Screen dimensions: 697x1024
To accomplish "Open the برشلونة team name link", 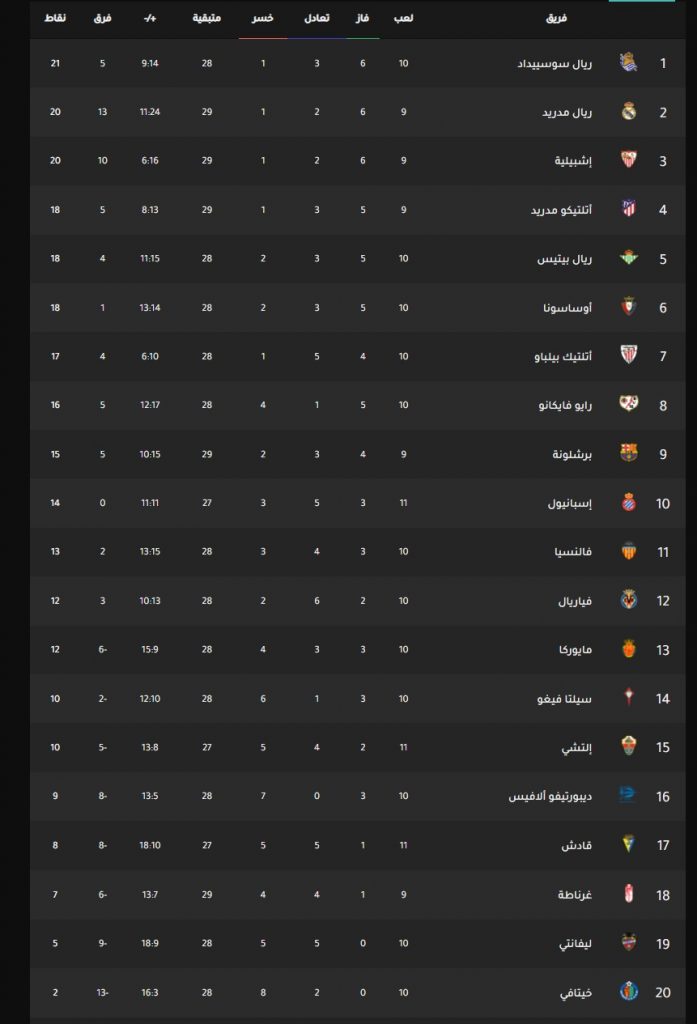I will click(x=572, y=454).
